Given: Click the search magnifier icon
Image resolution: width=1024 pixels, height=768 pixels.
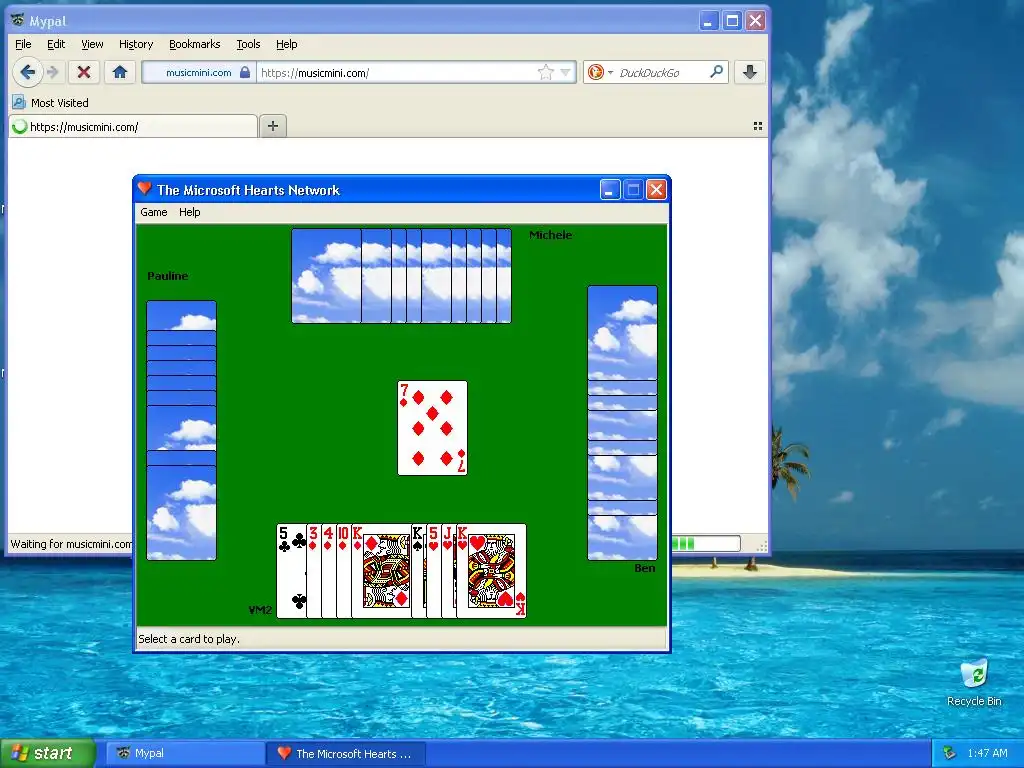Looking at the screenshot, I should pos(716,72).
